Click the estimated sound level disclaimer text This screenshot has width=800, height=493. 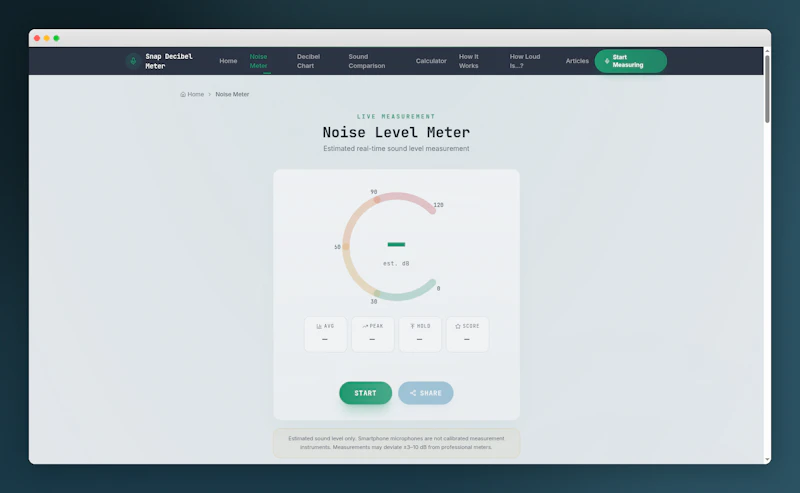(396, 442)
